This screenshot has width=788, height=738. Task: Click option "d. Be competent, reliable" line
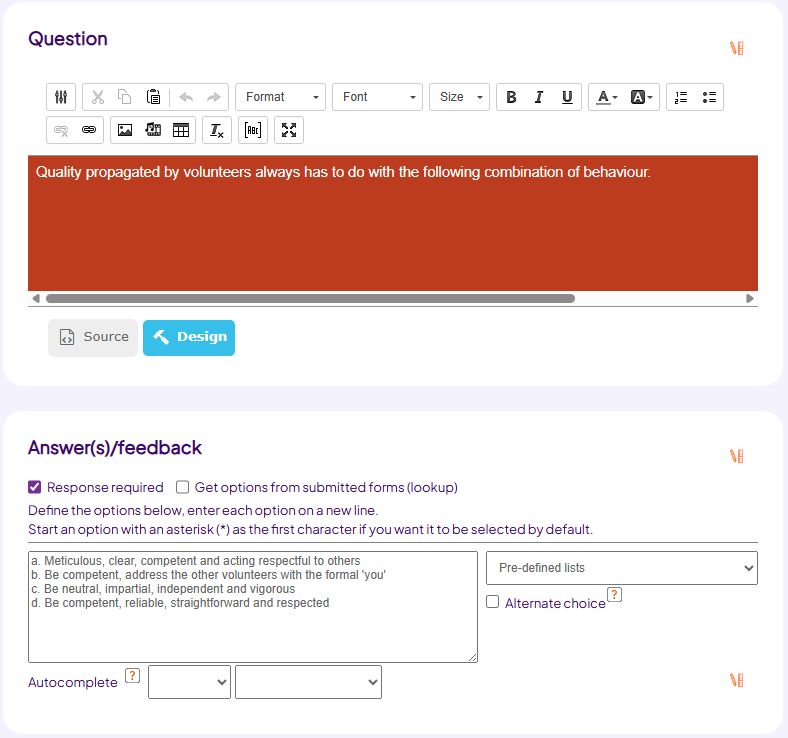180,603
